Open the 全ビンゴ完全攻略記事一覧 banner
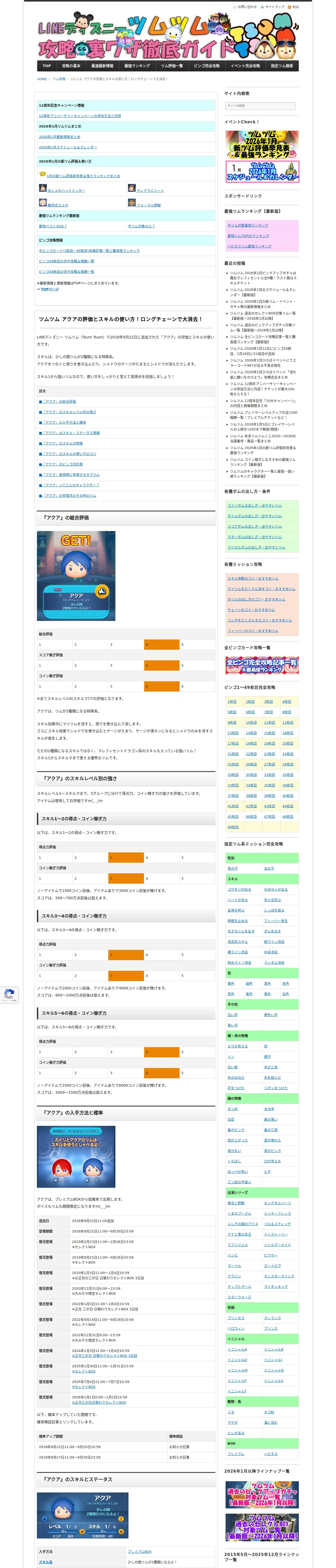The width and height of the screenshot is (336, 1568). (262, 665)
